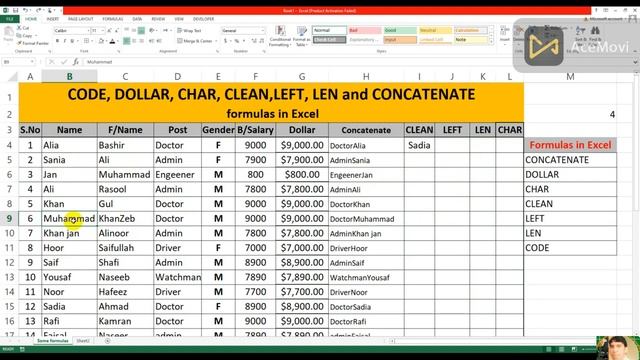Image resolution: width=640 pixels, height=360 pixels.
Task: Save the workbook from quick access toolbar
Action: point(16,11)
